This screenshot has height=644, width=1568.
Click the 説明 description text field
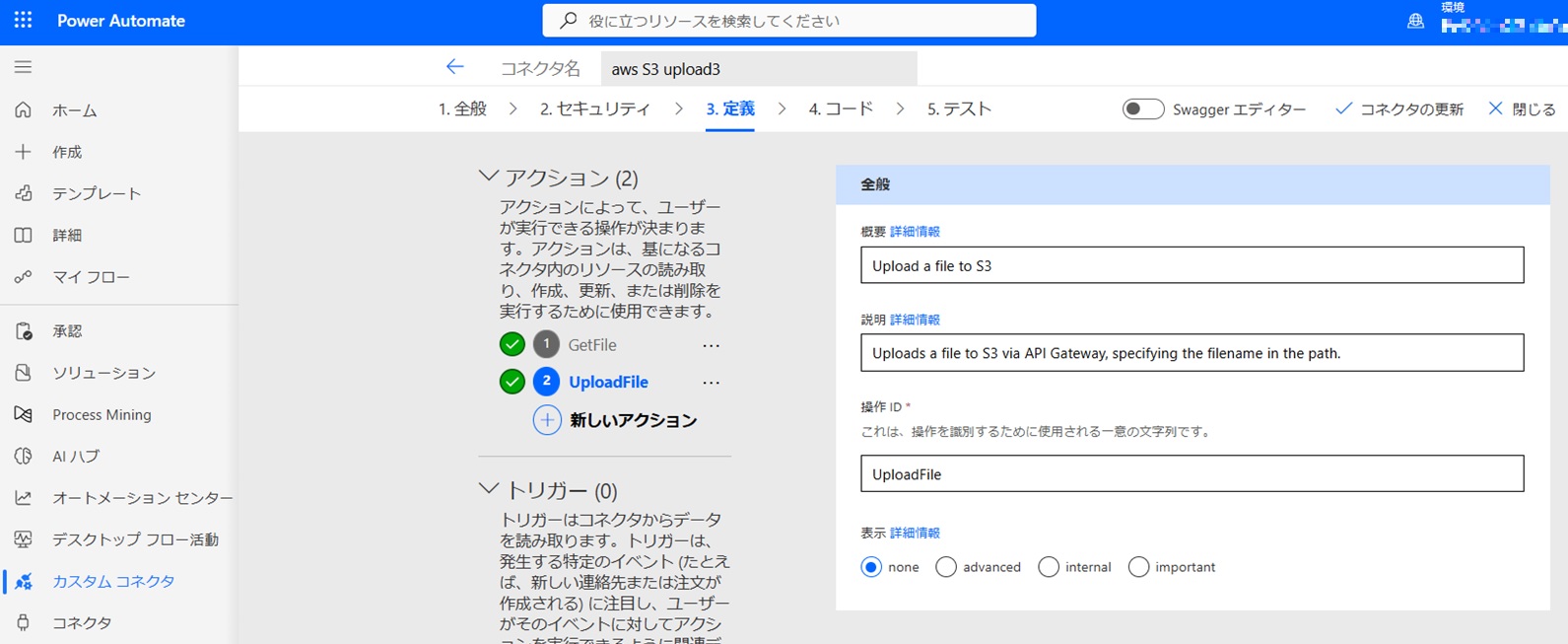pos(1192,353)
